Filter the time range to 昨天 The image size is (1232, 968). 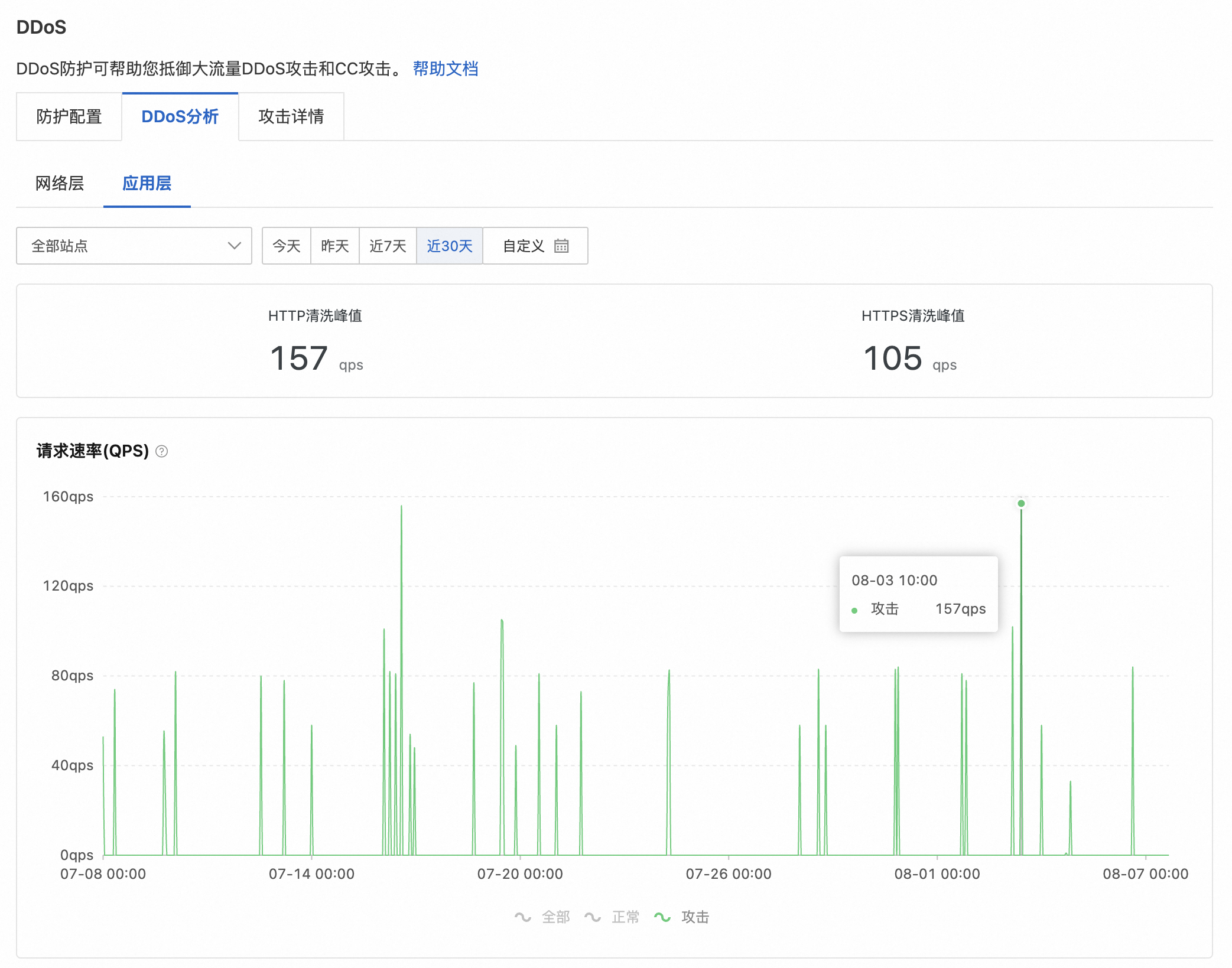tap(335, 246)
